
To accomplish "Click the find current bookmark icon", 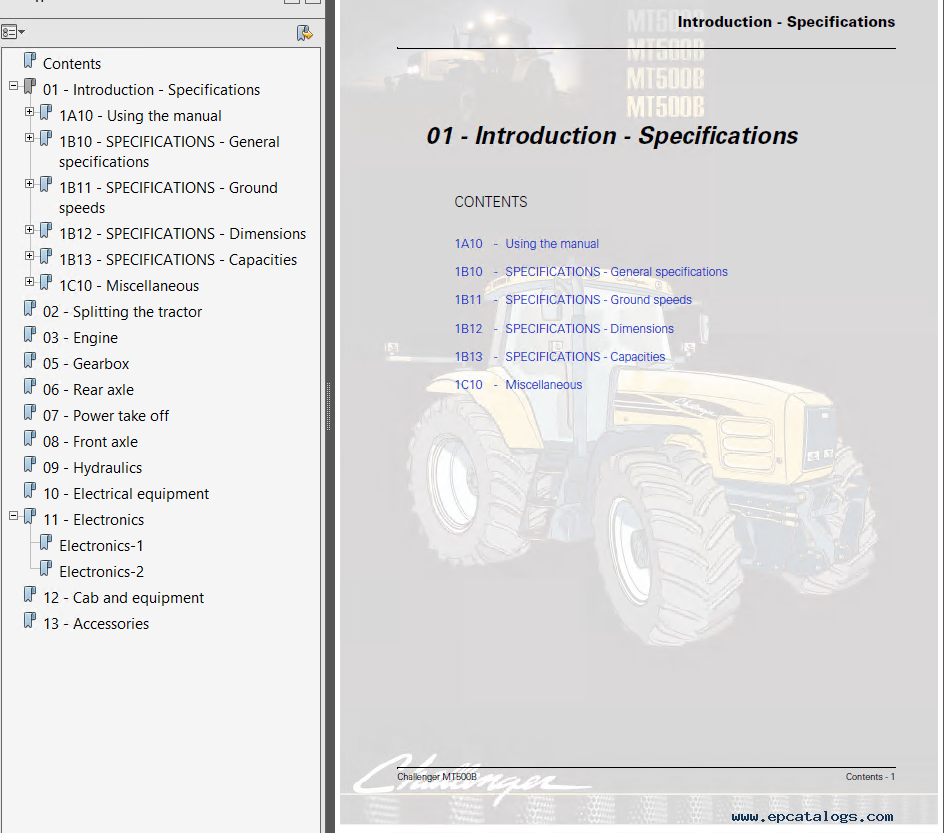I will click(305, 33).
